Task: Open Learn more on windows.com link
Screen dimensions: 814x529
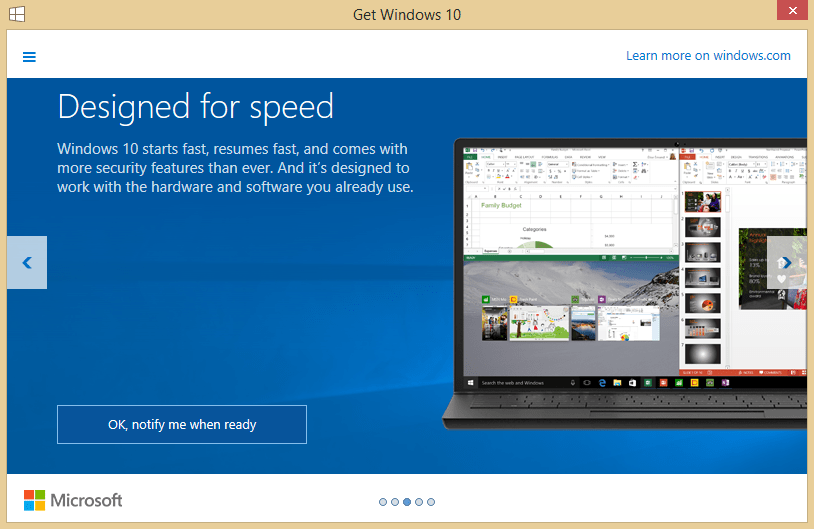Action: [708, 56]
